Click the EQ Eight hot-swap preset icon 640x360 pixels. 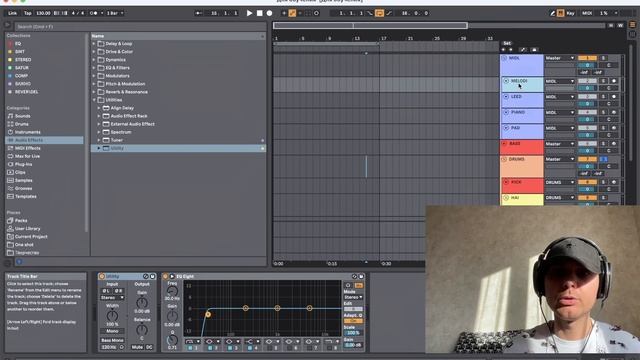coord(354,276)
